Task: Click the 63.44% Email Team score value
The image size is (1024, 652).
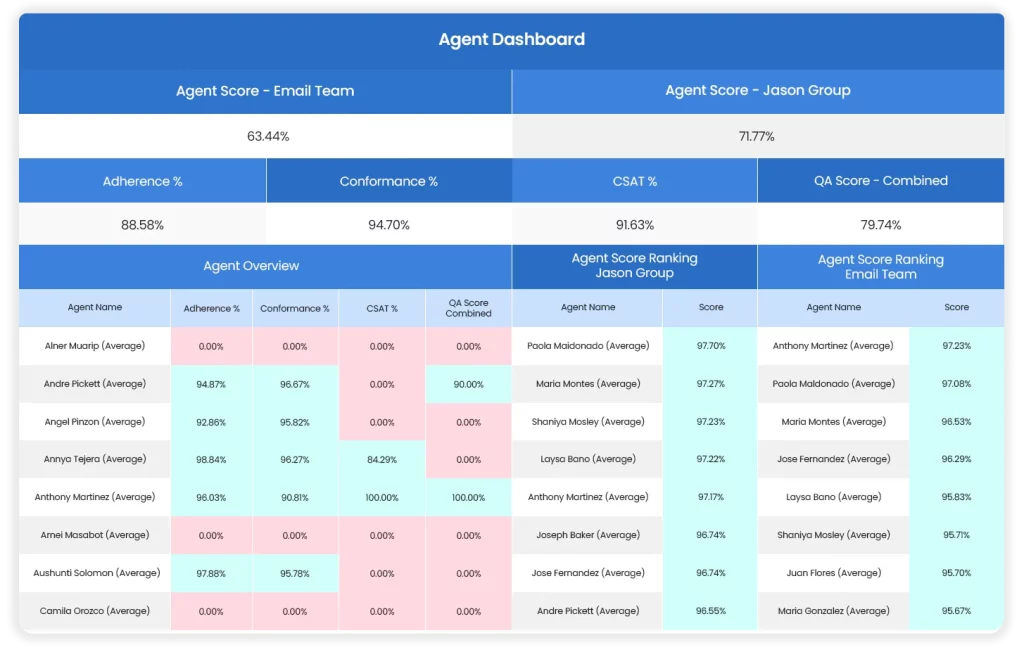Action: (x=267, y=136)
